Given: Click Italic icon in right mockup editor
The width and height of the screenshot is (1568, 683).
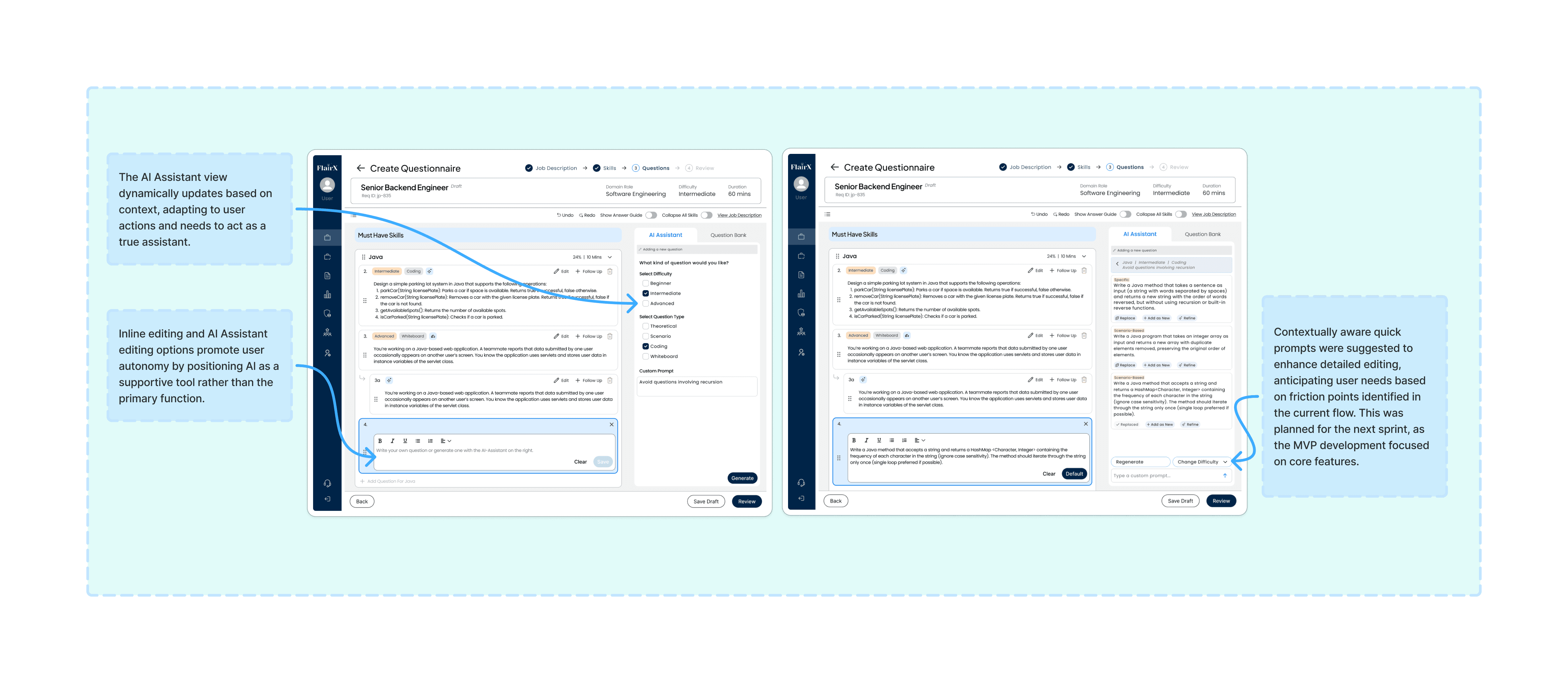Looking at the screenshot, I should [866, 440].
